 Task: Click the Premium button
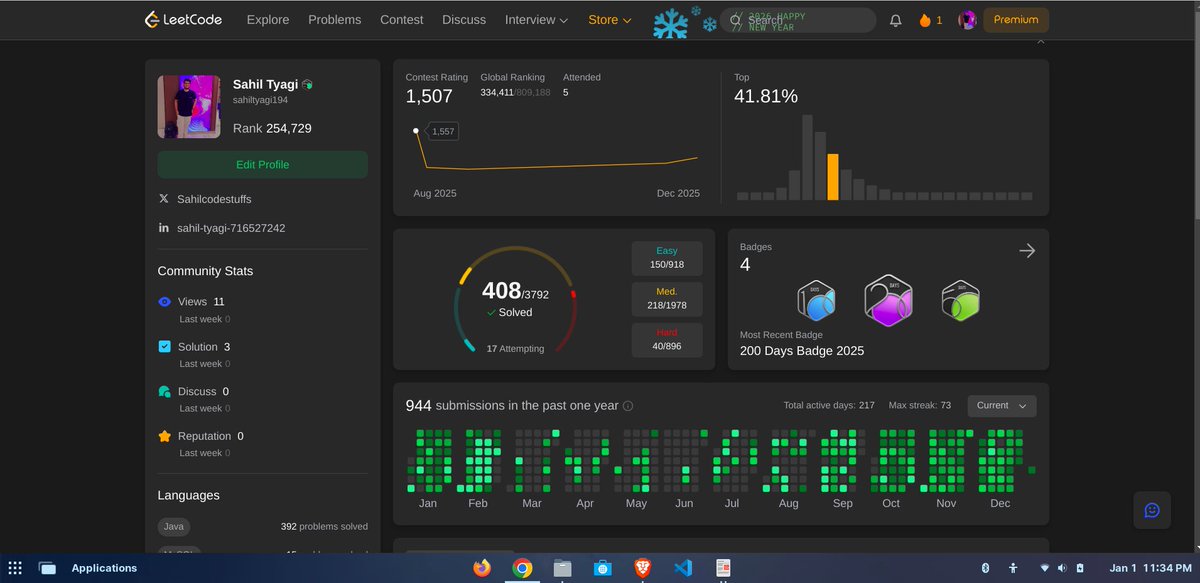[1016, 20]
